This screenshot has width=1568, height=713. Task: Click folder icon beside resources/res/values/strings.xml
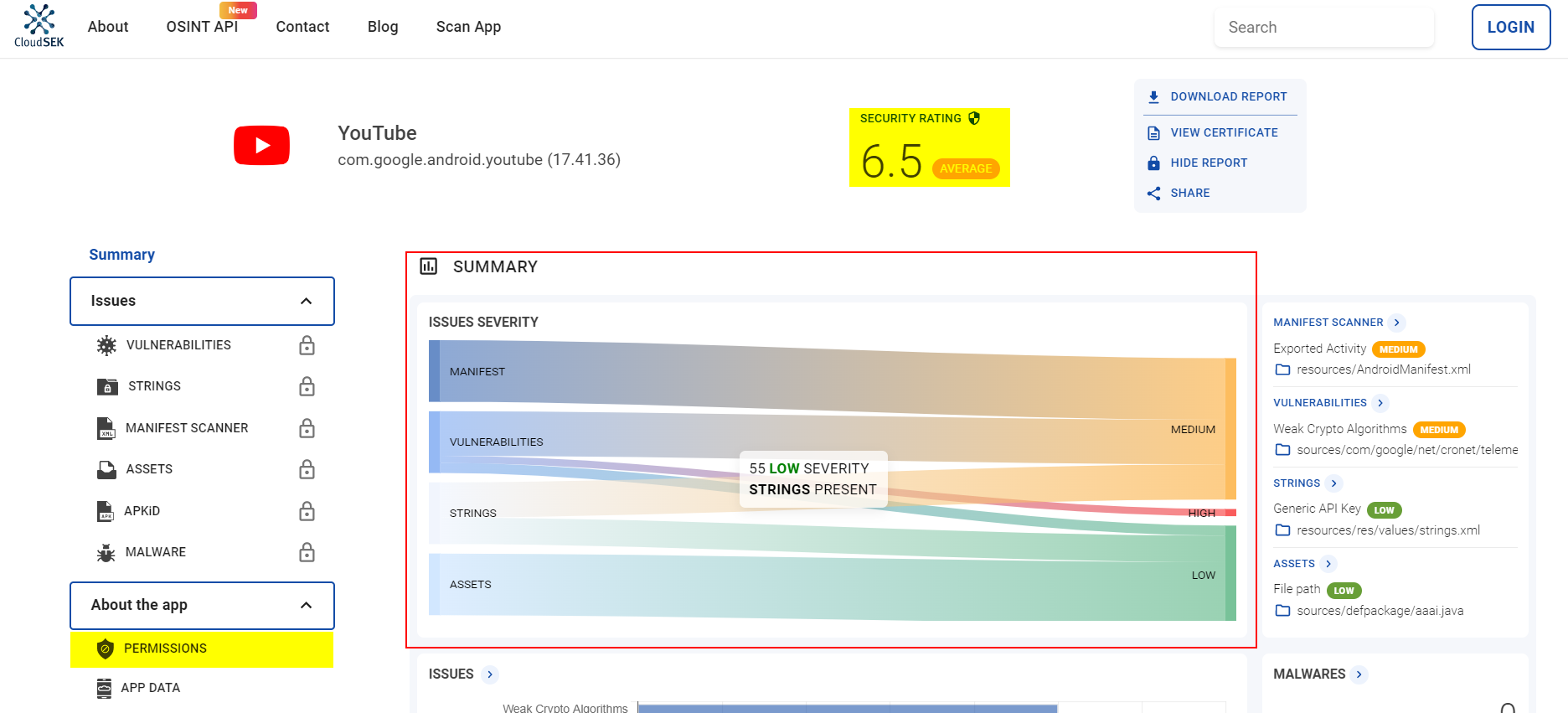(1282, 530)
